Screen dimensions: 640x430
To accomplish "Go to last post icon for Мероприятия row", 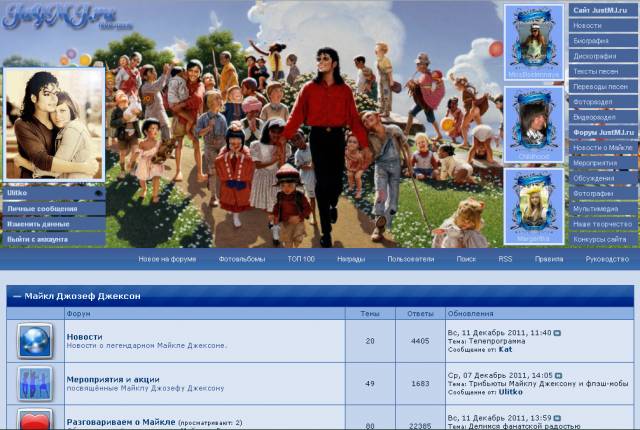I will pos(557,376).
